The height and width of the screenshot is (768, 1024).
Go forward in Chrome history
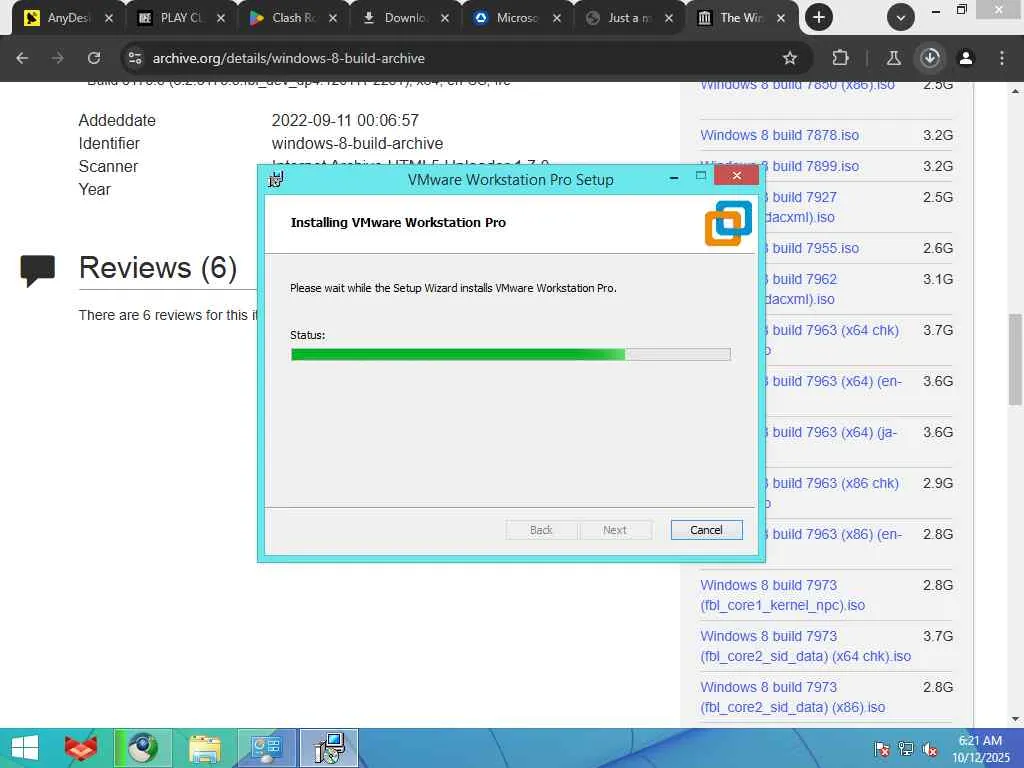pyautogui.click(x=58, y=58)
